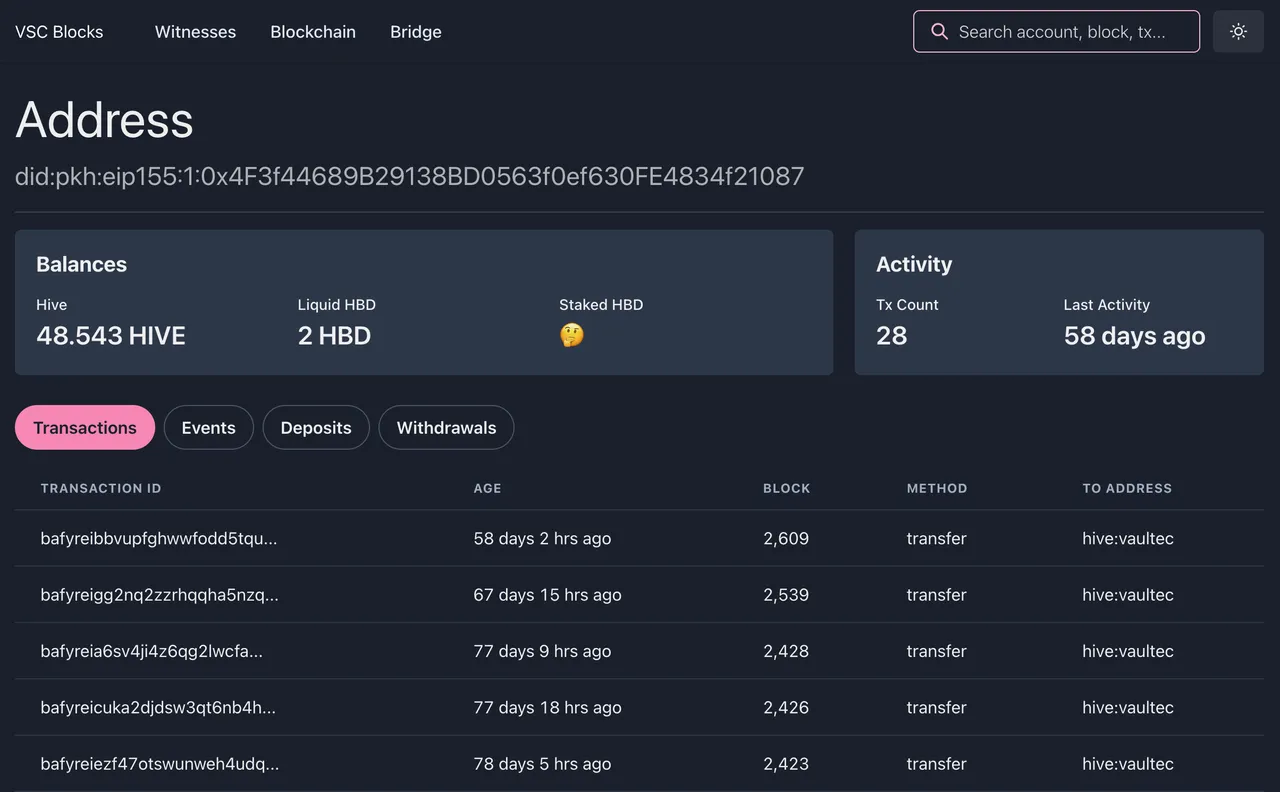Switch to the Deposits tab
Image resolution: width=1280 pixels, height=792 pixels.
[x=316, y=427]
